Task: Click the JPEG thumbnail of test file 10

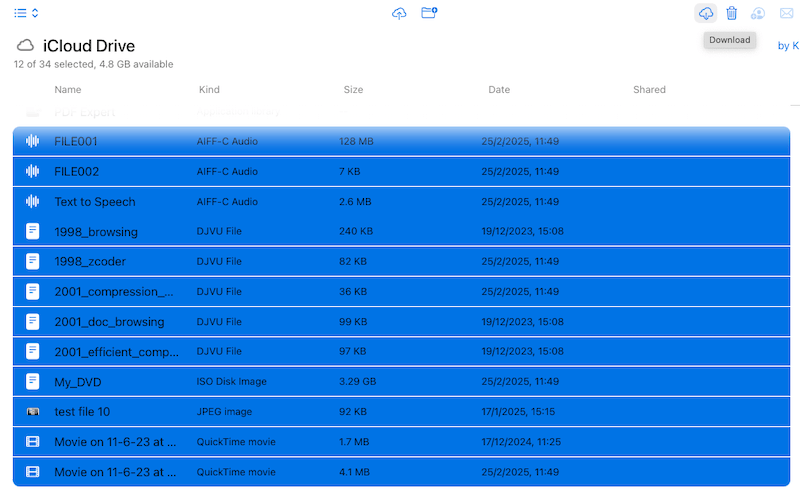Action: tap(33, 412)
